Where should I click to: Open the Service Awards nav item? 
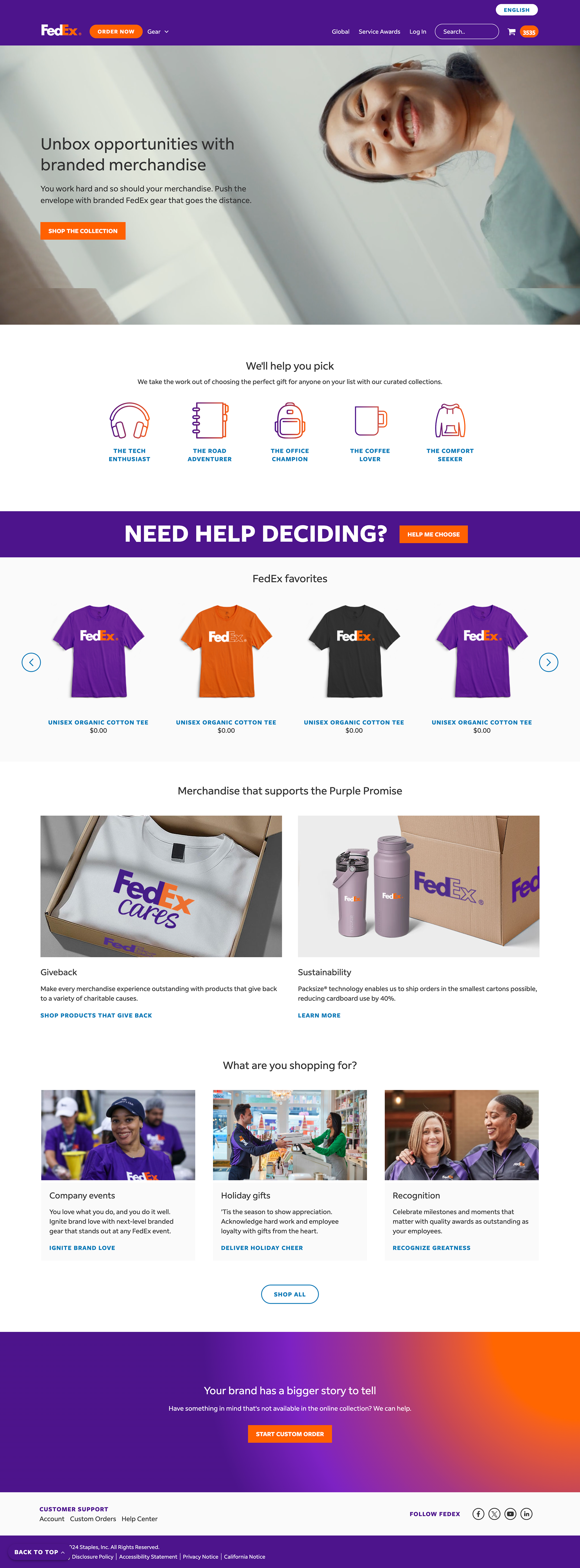click(x=379, y=32)
